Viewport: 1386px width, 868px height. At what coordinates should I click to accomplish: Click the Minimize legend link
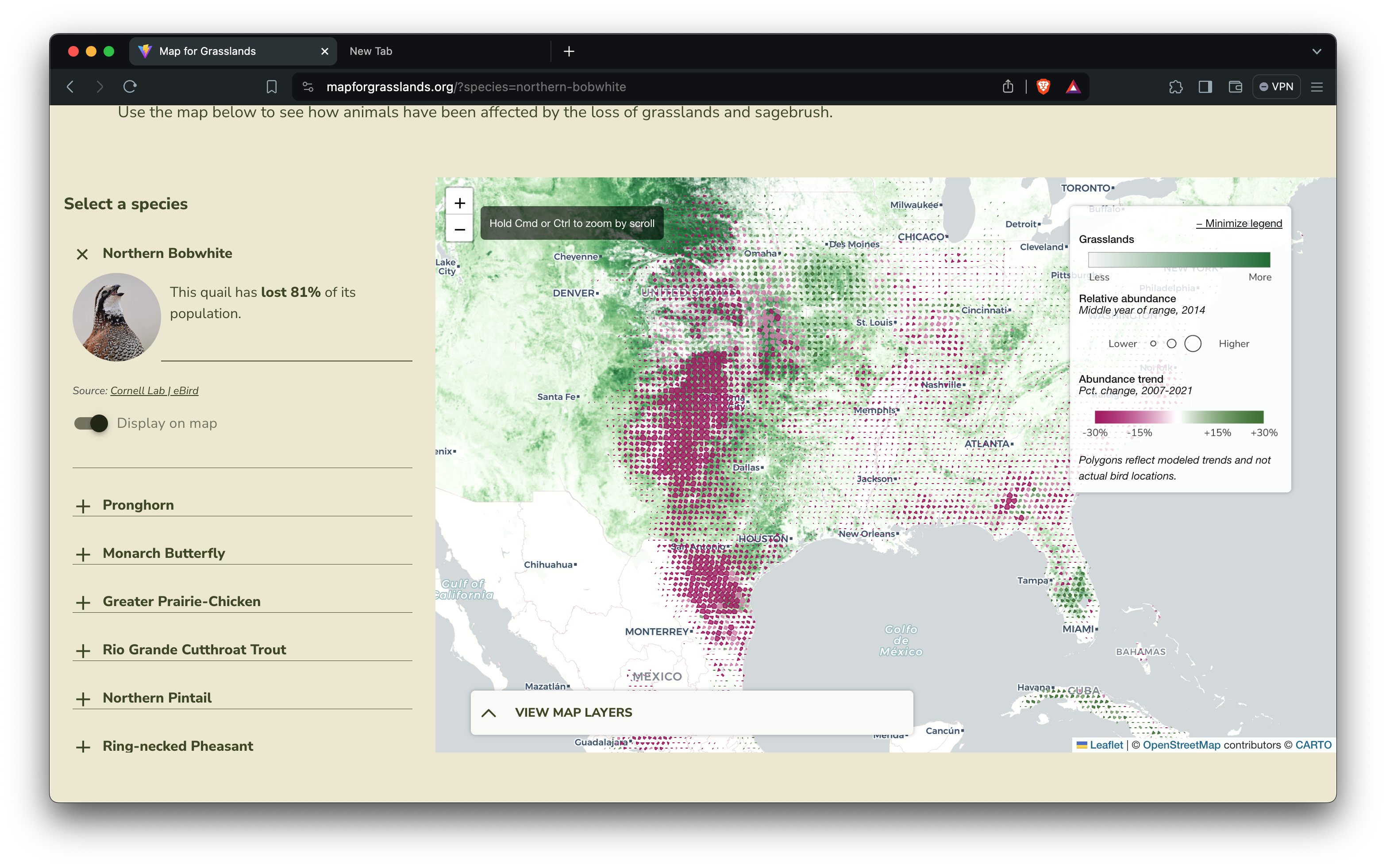coord(1239,223)
